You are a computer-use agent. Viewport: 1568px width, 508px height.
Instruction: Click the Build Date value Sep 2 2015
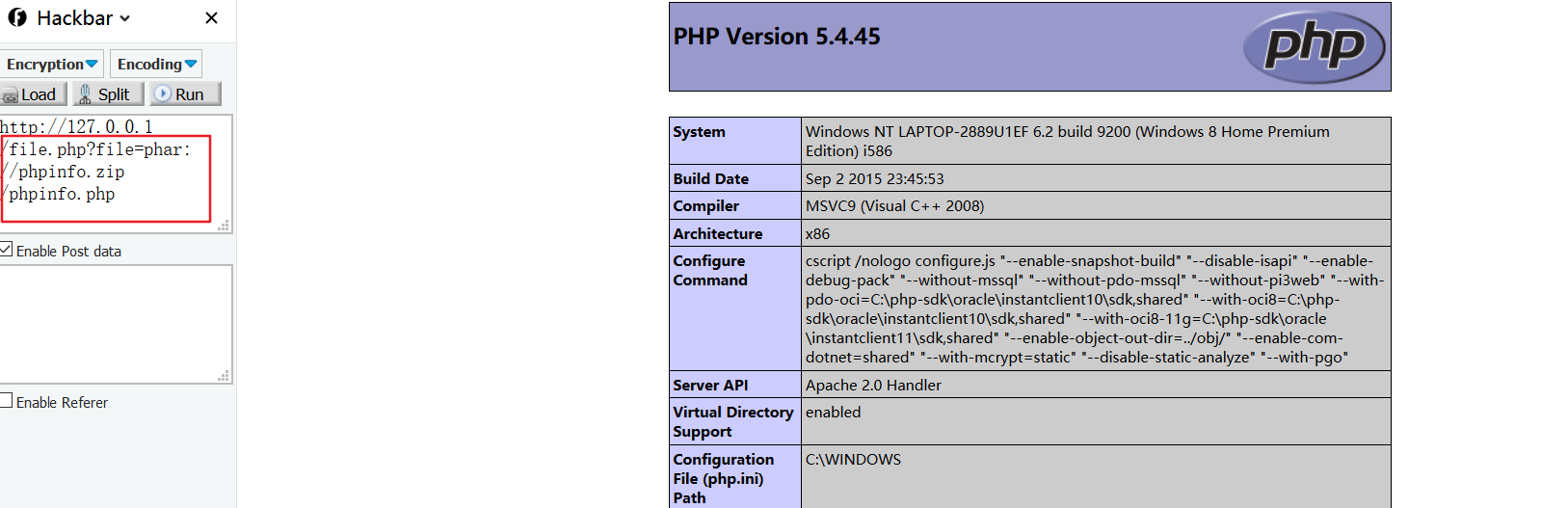pyautogui.click(x=875, y=179)
